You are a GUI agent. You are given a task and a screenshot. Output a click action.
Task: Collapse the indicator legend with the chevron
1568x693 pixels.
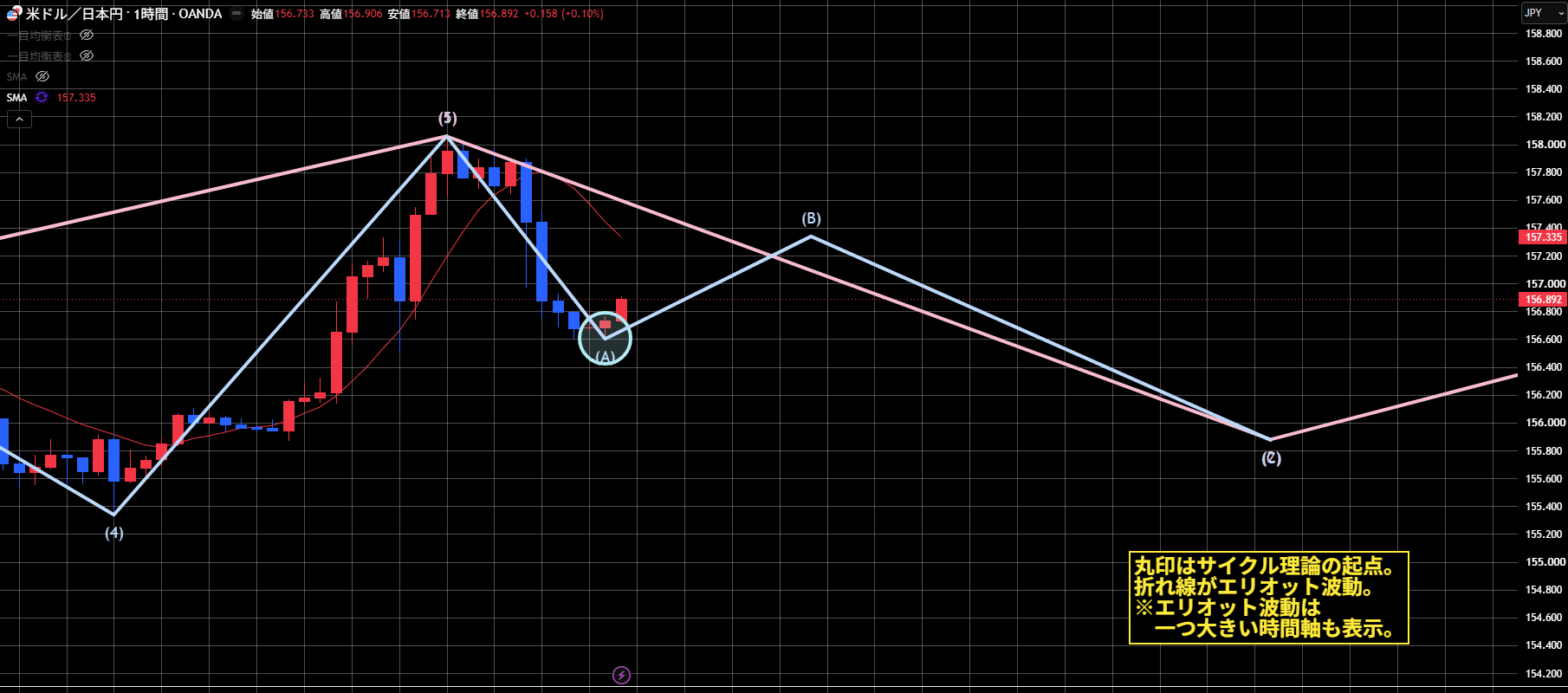tap(19, 119)
